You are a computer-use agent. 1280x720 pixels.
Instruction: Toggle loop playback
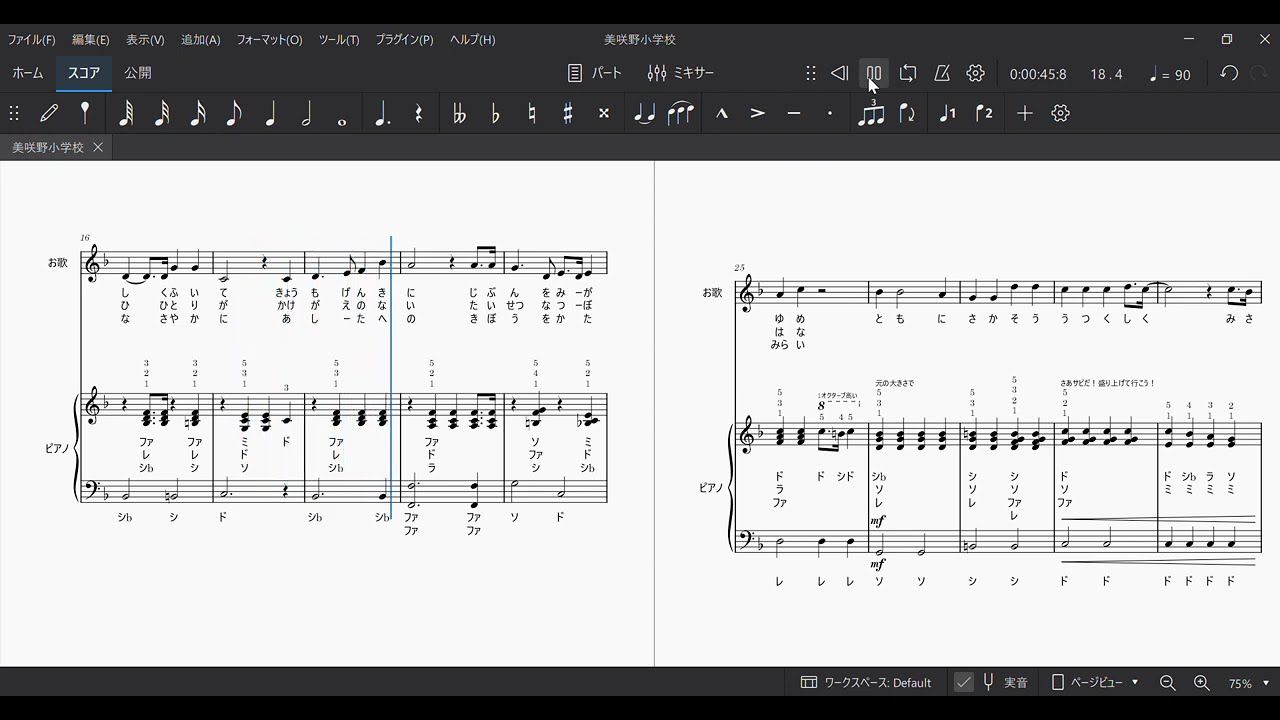(x=908, y=73)
